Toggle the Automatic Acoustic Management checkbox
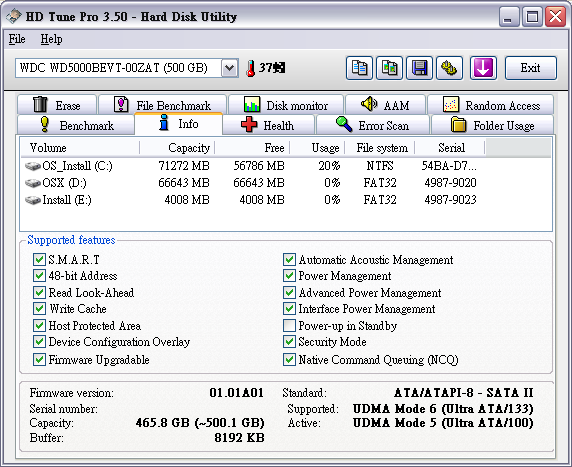Image resolution: width=572 pixels, height=467 pixels. tap(289, 259)
